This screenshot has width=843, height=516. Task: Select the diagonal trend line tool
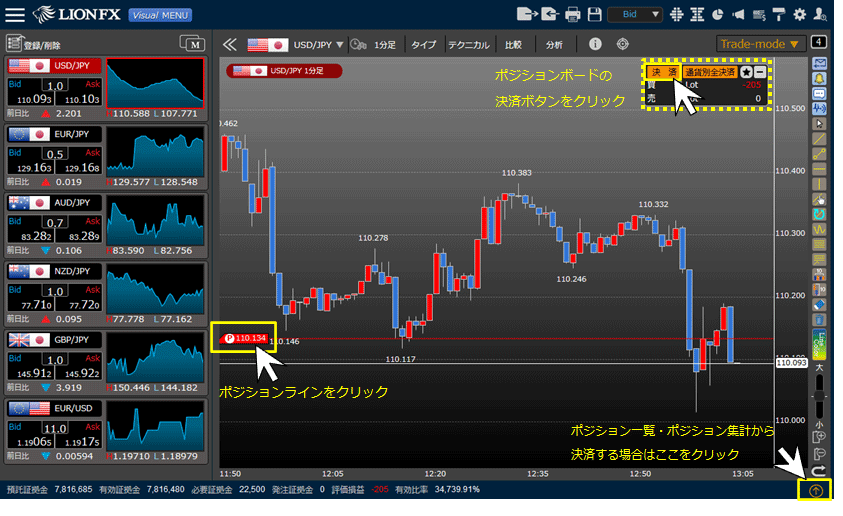[819, 139]
